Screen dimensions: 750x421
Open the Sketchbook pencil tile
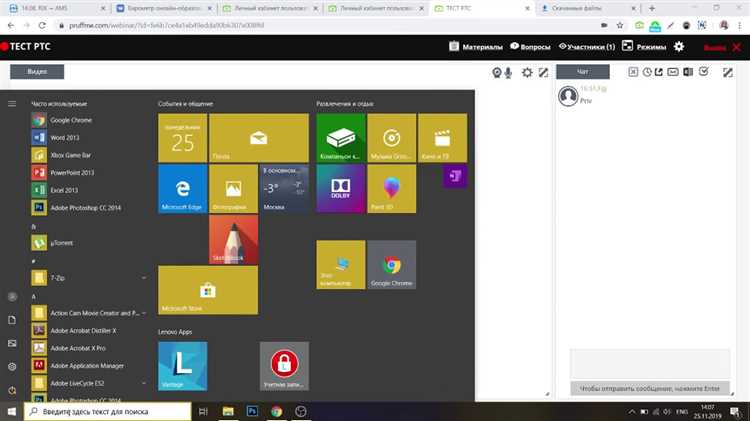(x=233, y=239)
